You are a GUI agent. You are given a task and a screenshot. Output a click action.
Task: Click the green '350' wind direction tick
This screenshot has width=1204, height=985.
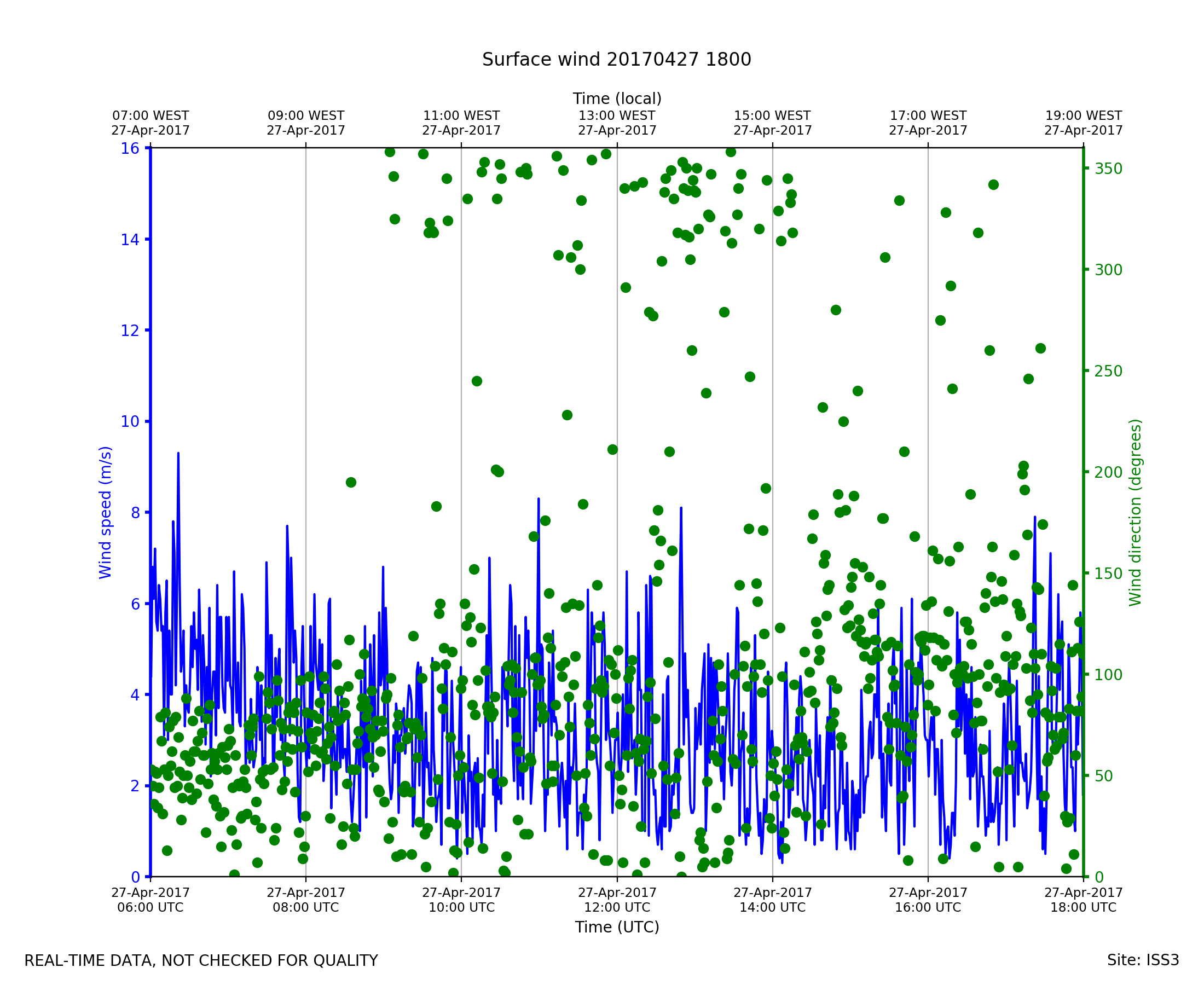click(x=1109, y=169)
